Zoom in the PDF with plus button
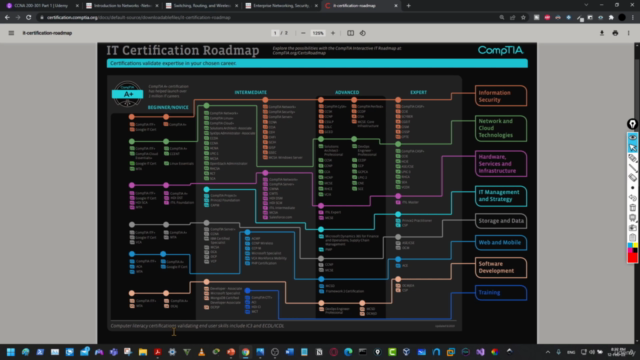This screenshot has height=360, width=640. [x=333, y=33]
